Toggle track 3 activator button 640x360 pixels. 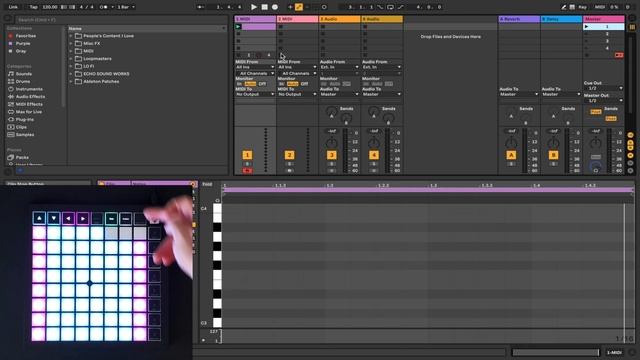click(331, 155)
